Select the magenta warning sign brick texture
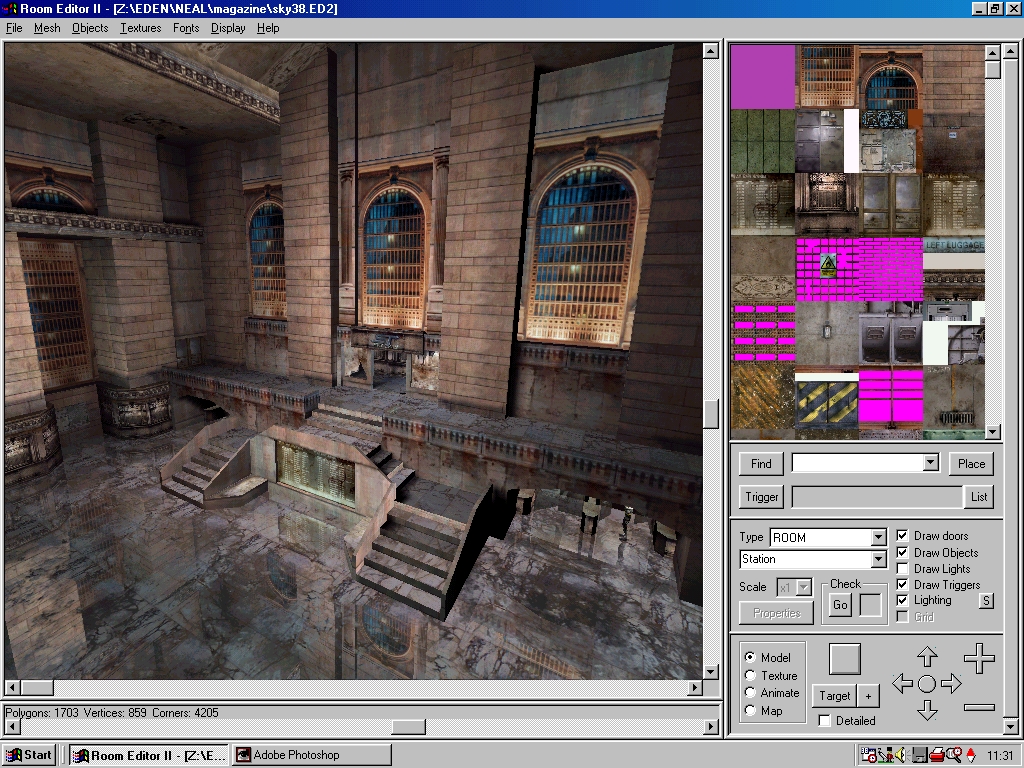The width and height of the screenshot is (1024, 768). [x=827, y=270]
